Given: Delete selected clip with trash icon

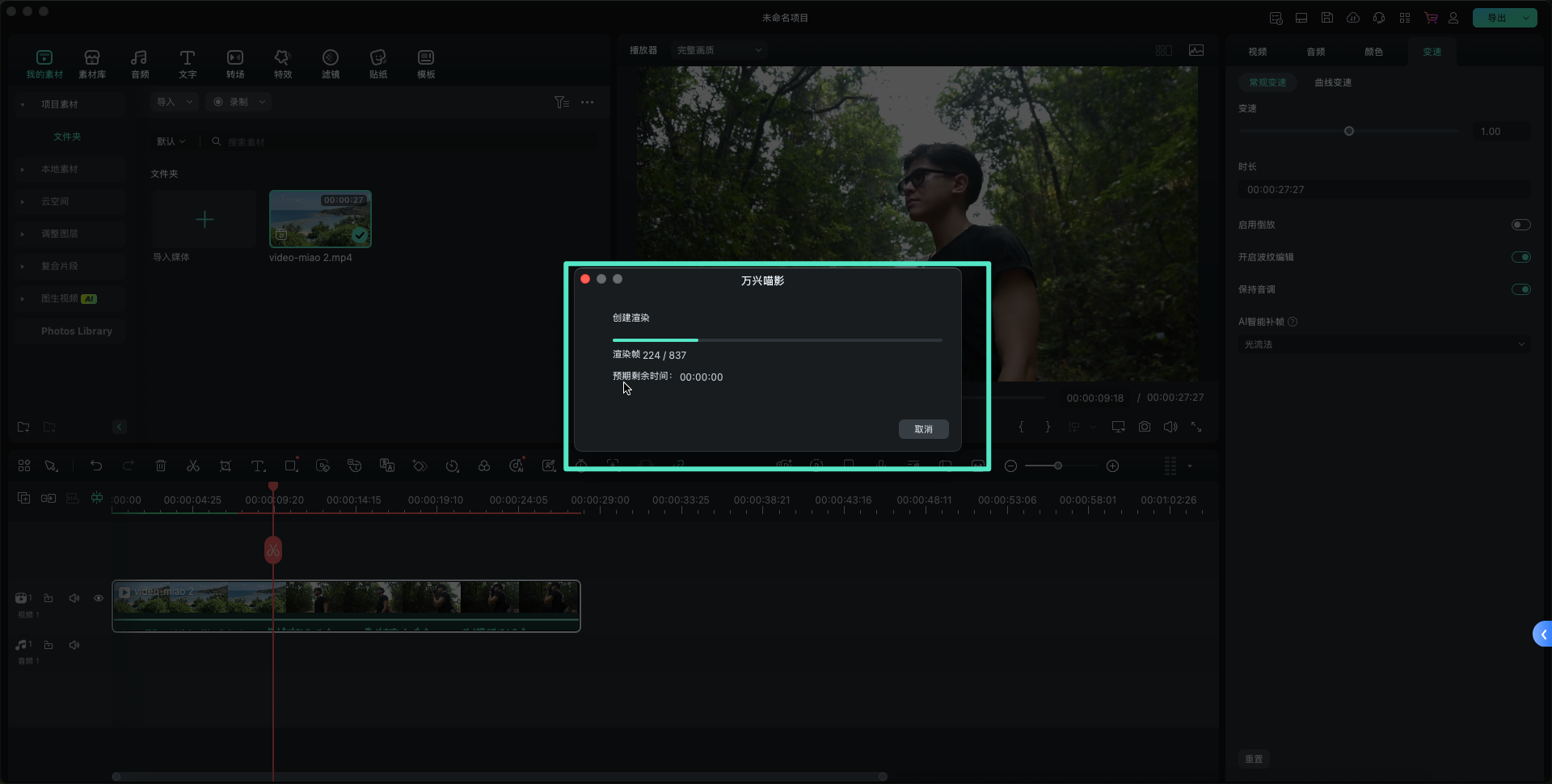Looking at the screenshot, I should 161,466.
